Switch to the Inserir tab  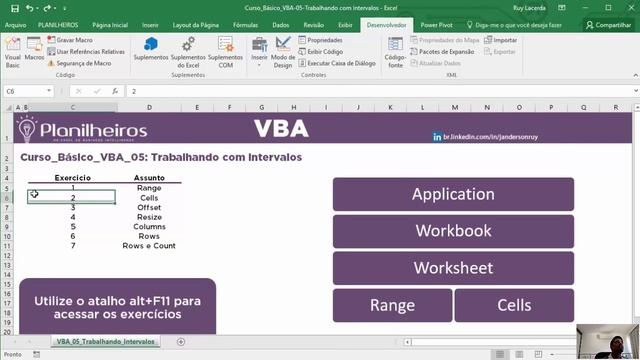150,25
